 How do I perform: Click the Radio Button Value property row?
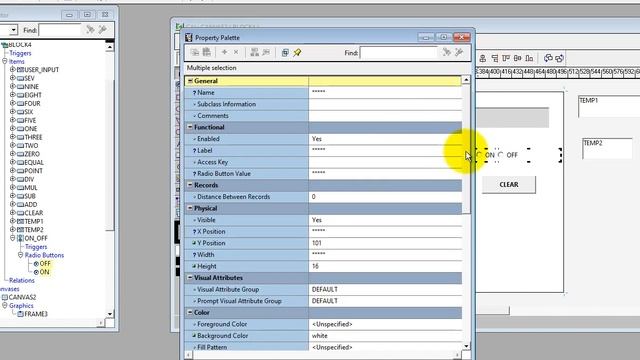(x=323, y=173)
